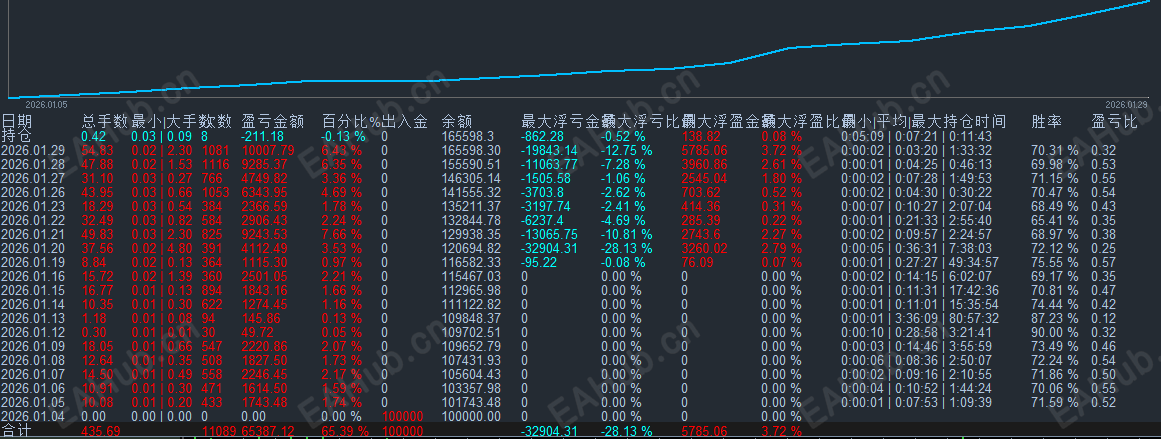
Task: Click the total percentage 65.39 %
Action: [347, 431]
